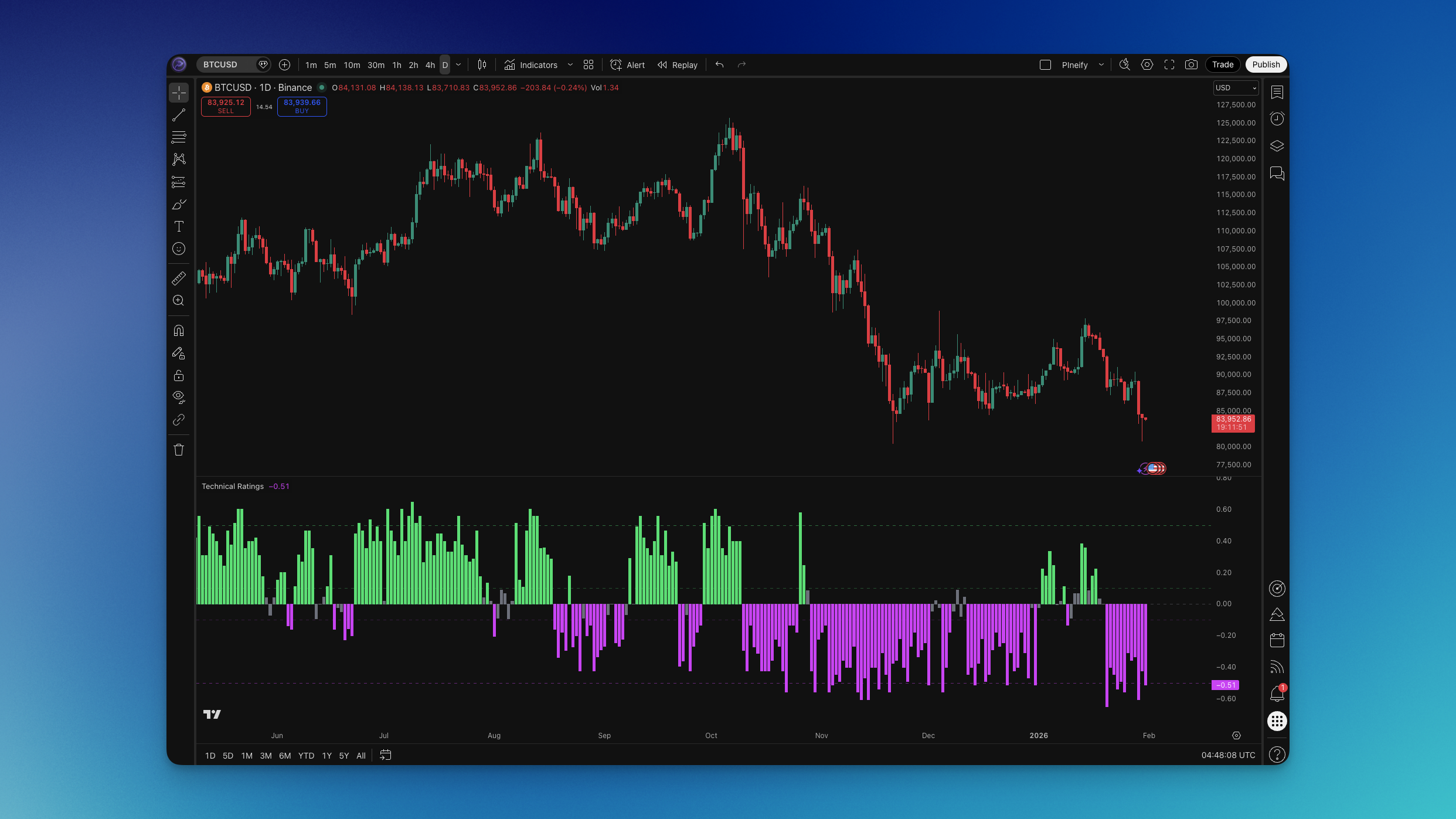Enable Magnet mode for drawings
Screen dimensions: 1456x819
point(179,330)
